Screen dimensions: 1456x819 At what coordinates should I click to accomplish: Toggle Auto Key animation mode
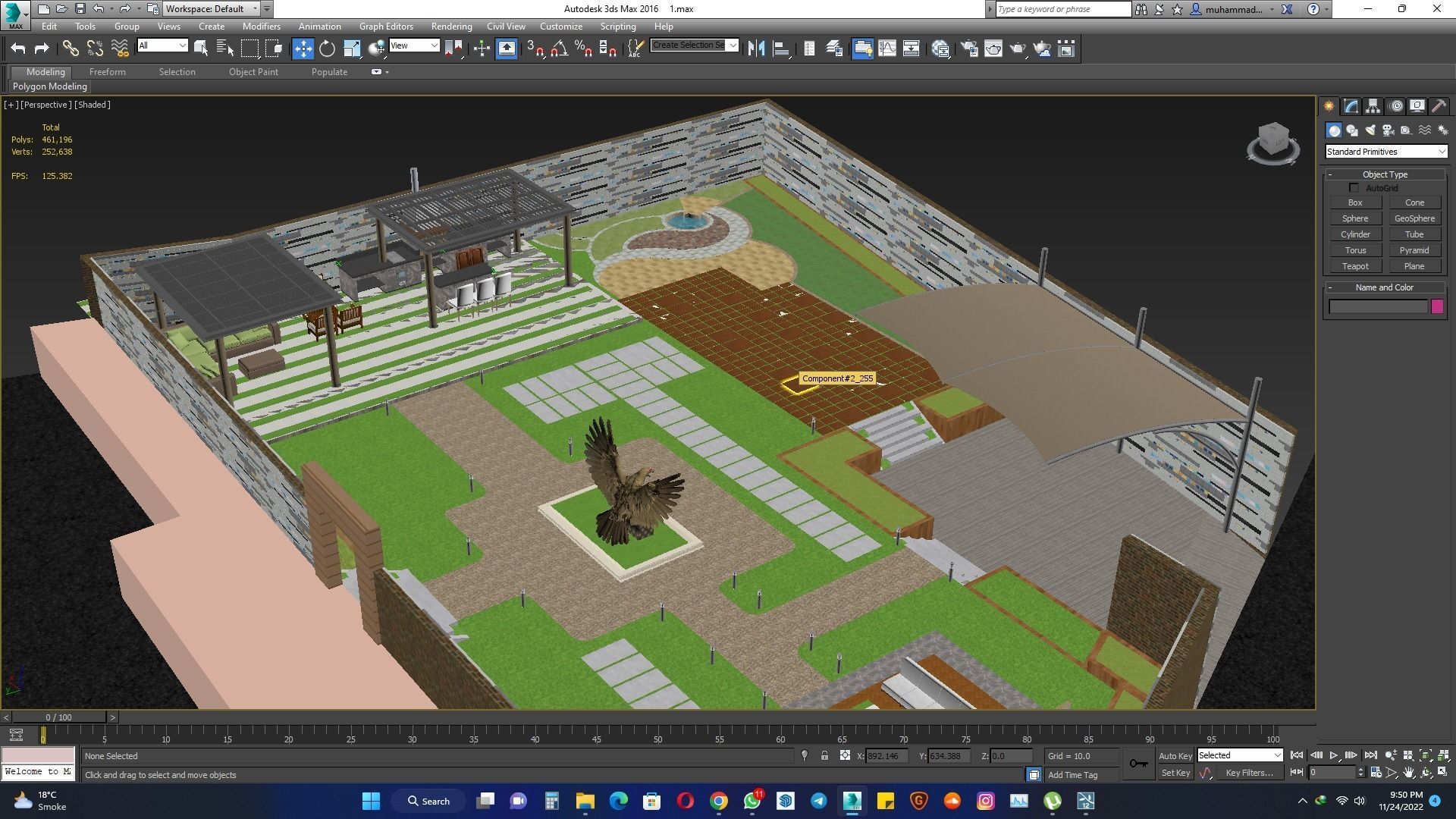(x=1175, y=755)
